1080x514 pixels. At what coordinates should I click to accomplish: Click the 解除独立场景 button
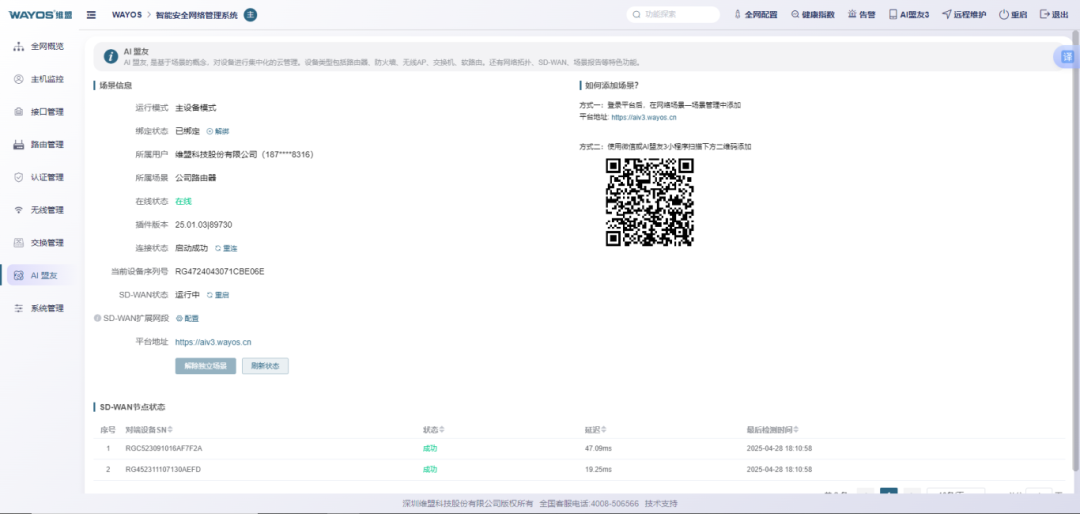[205, 366]
